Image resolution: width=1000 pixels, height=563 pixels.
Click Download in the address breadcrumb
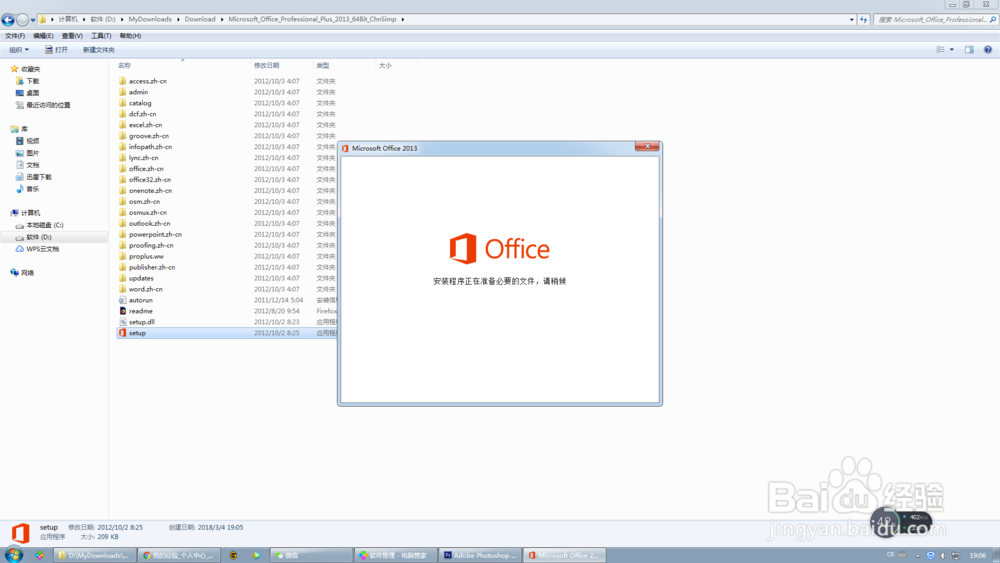click(200, 20)
